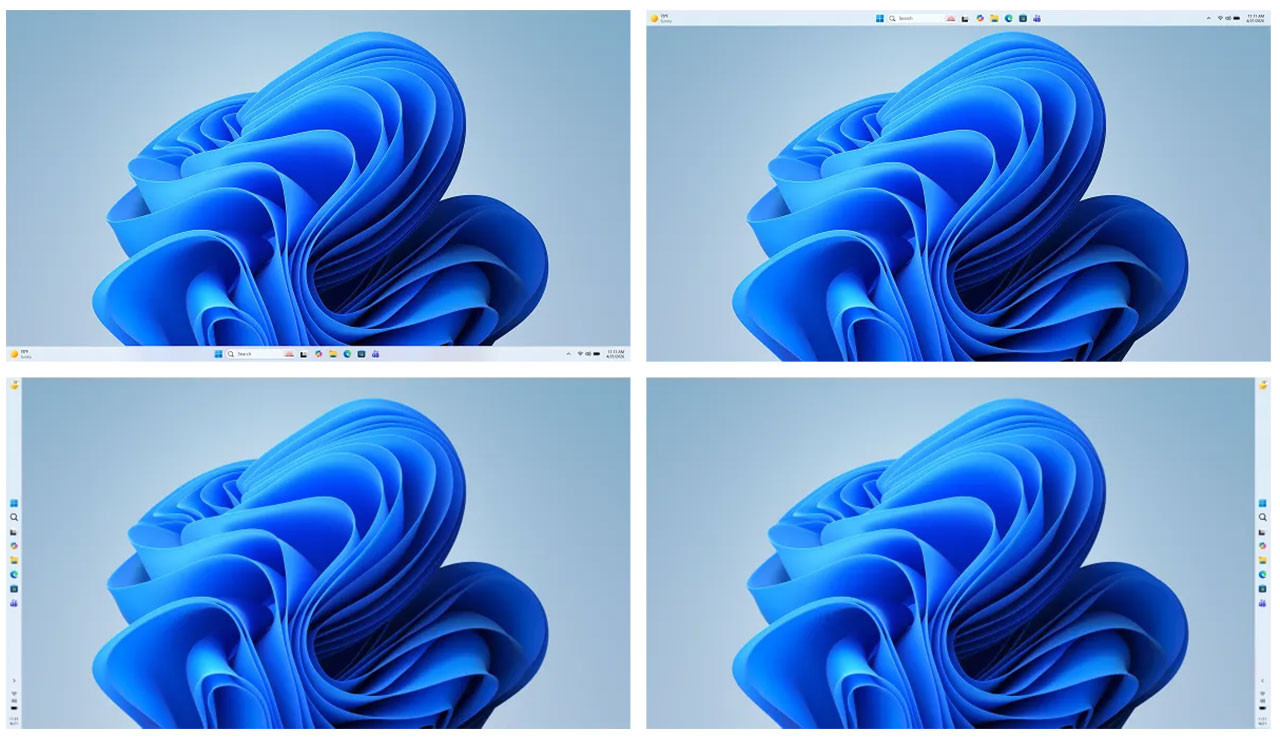Expand the tray chevron on the left taskbar
Screen dimensions: 1280x737
(x=14, y=681)
